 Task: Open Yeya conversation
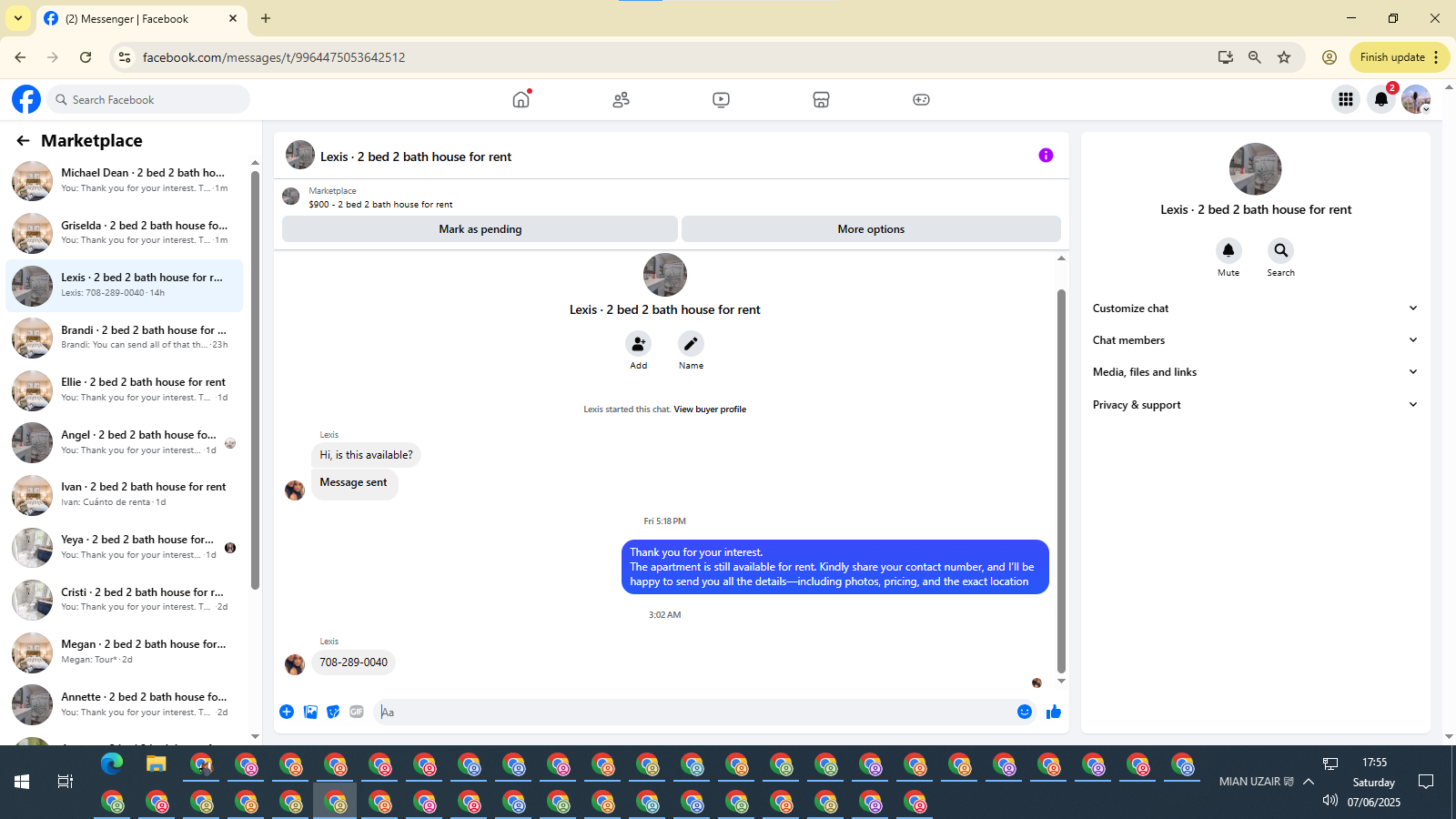coord(125,547)
